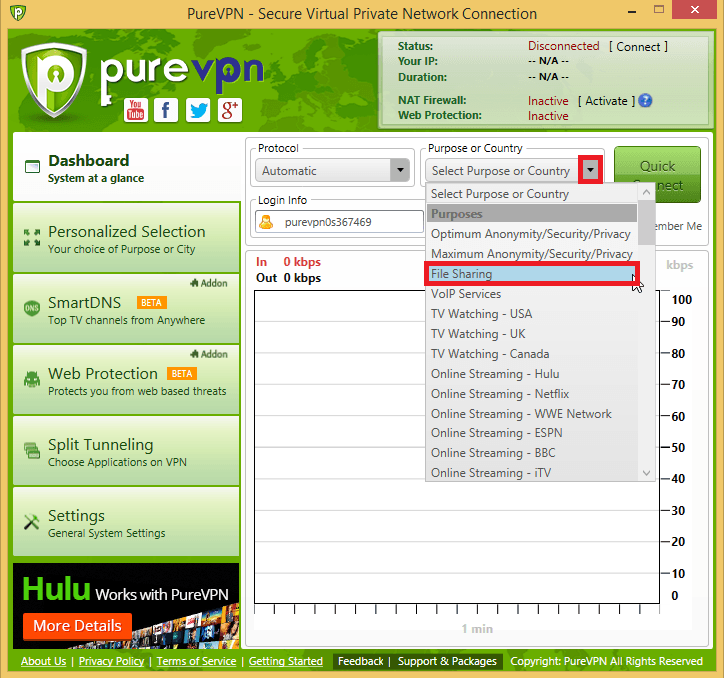Click the purpose list scrollbar down arrow
Image resolution: width=724 pixels, height=678 pixels.
(x=646, y=472)
